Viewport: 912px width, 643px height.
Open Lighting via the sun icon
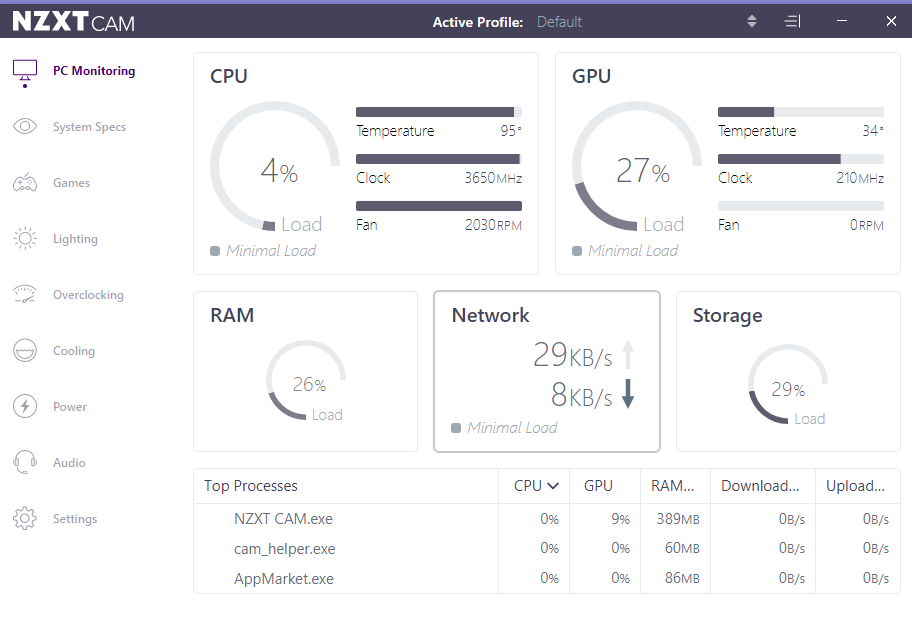tap(25, 239)
